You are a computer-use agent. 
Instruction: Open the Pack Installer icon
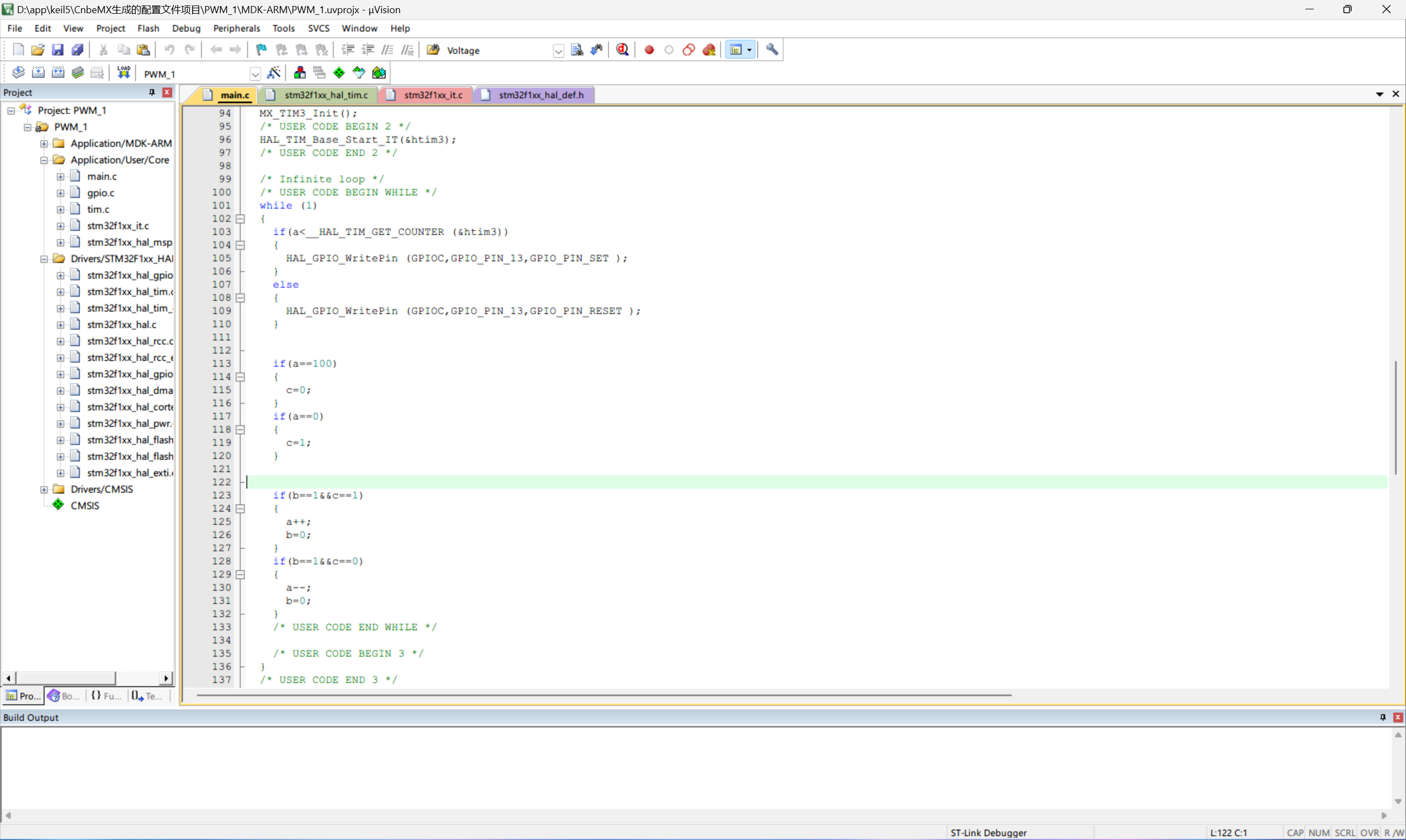point(379,72)
